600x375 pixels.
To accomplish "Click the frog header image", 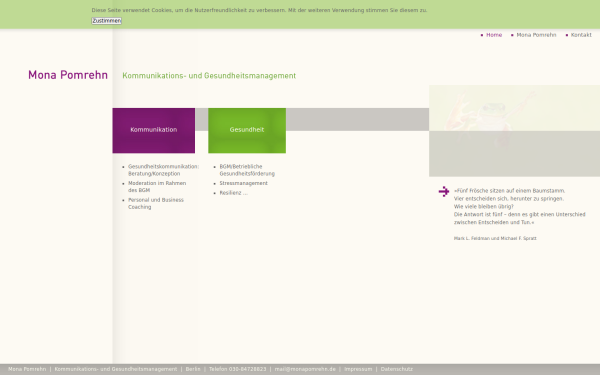I will (514, 130).
